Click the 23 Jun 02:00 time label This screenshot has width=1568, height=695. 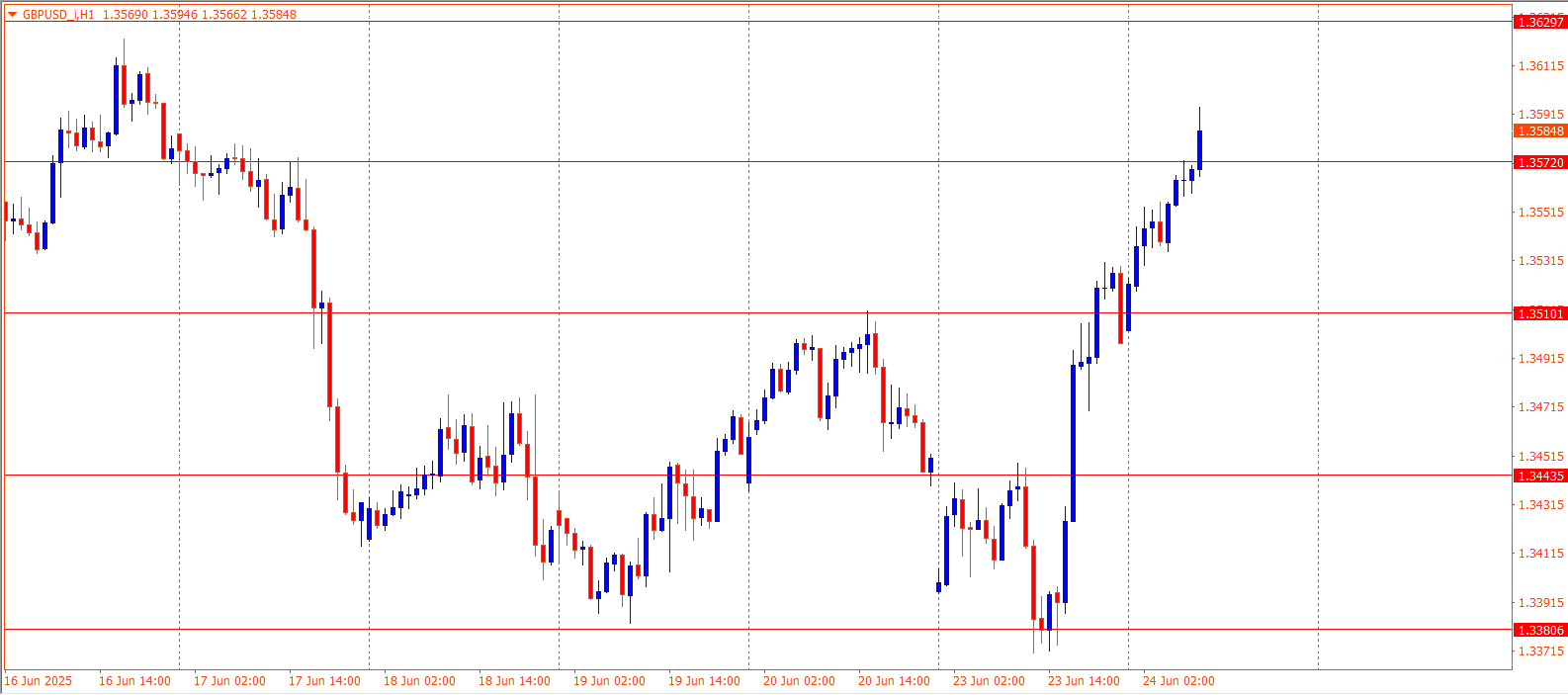tap(989, 681)
